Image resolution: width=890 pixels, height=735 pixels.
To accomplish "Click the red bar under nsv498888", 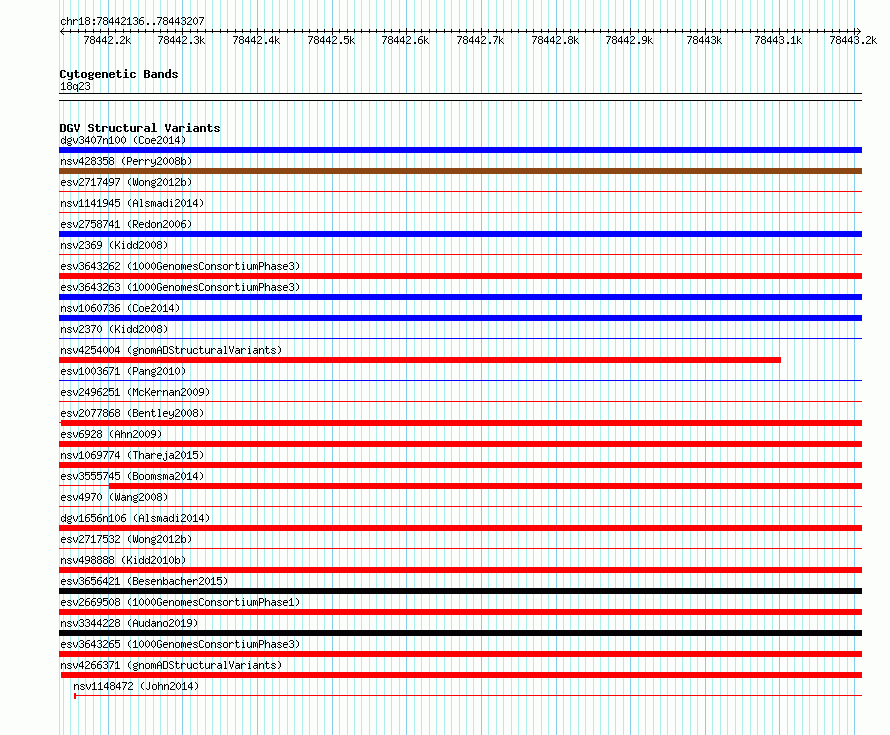I will [460, 570].
